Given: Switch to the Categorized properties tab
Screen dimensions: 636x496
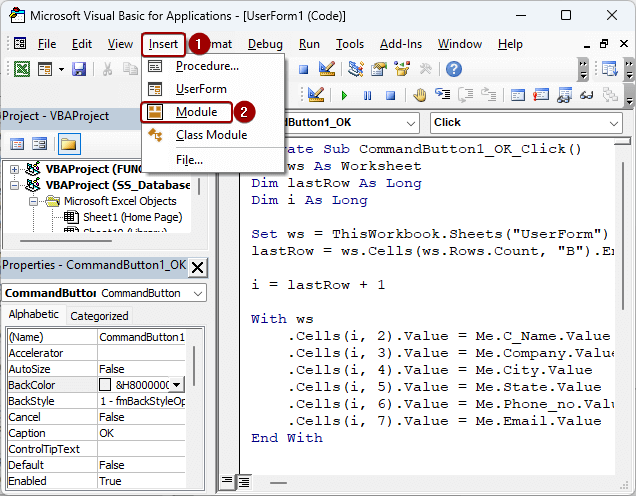Looking at the screenshot, I should 99,316.
